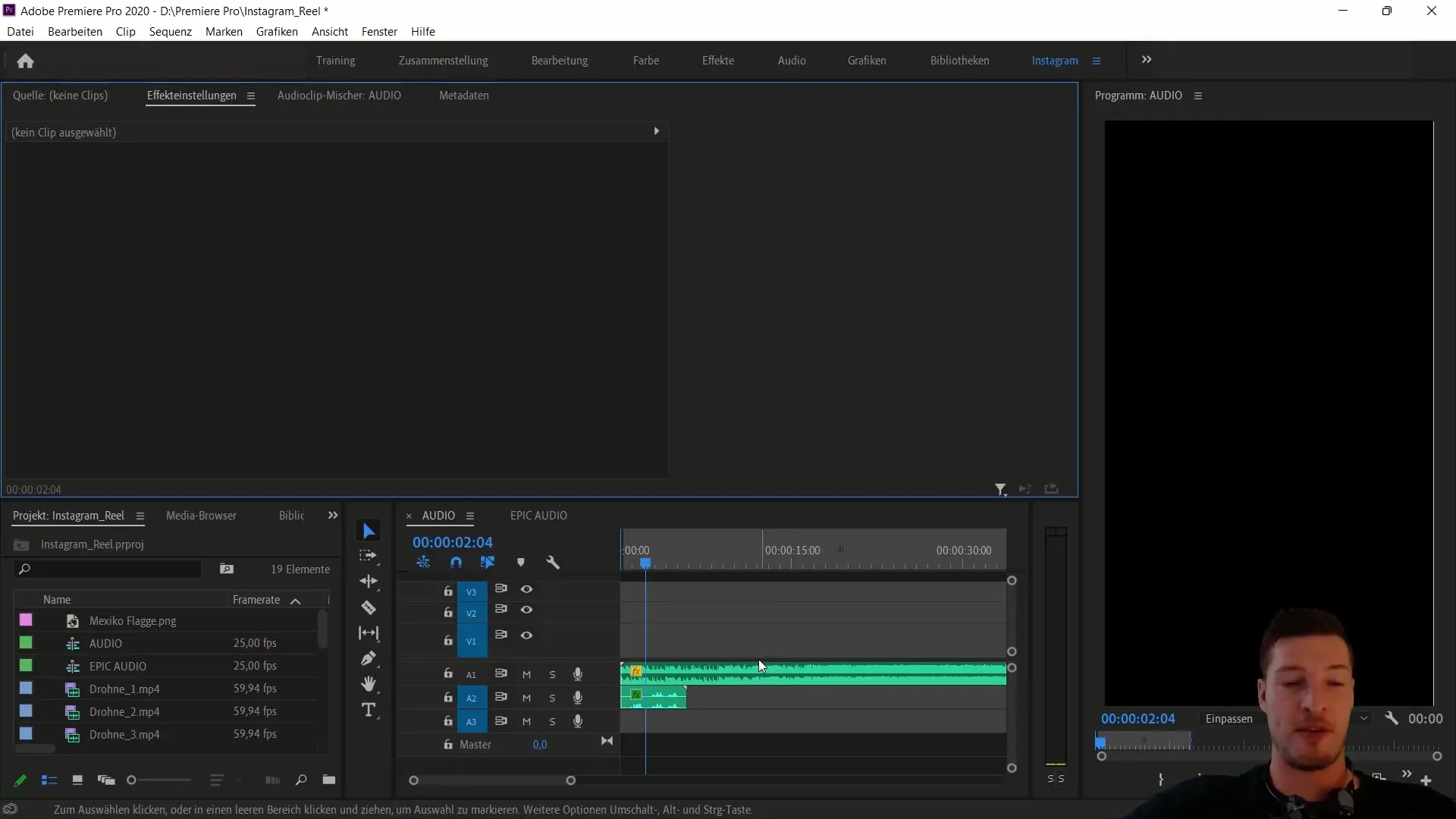Select the Razor tool
Viewport: 1456px width, 819px height.
click(369, 607)
